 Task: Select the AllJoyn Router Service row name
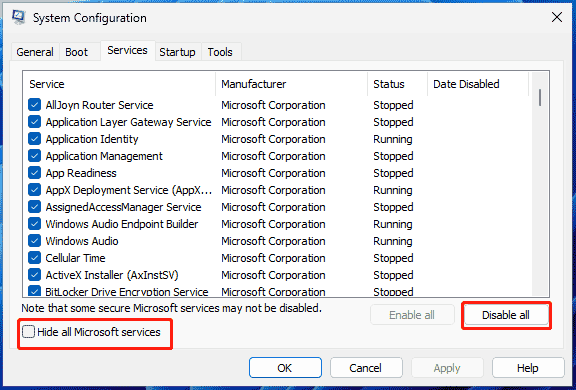click(x=99, y=105)
